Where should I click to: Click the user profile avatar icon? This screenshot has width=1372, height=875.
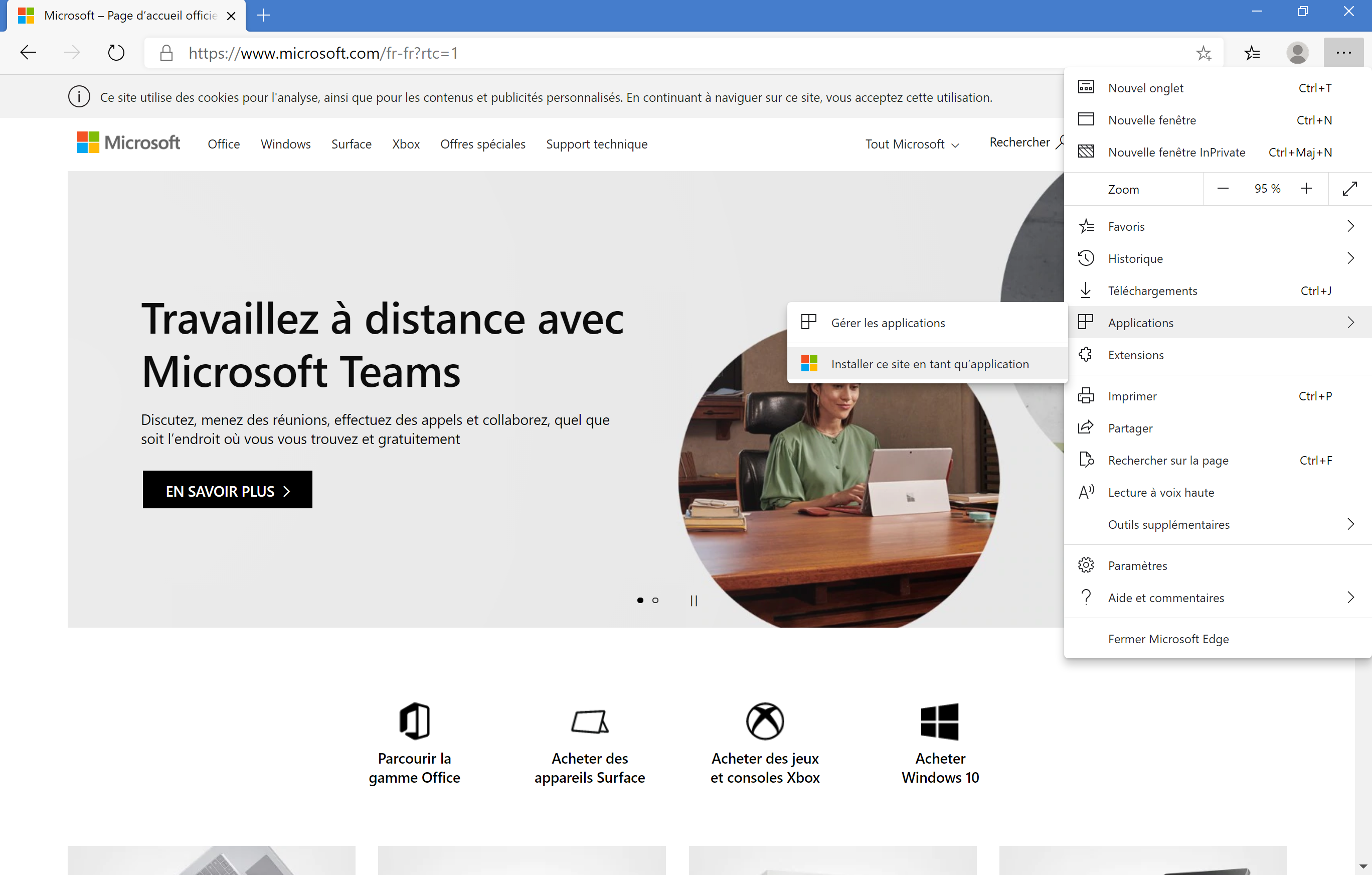coord(1297,53)
